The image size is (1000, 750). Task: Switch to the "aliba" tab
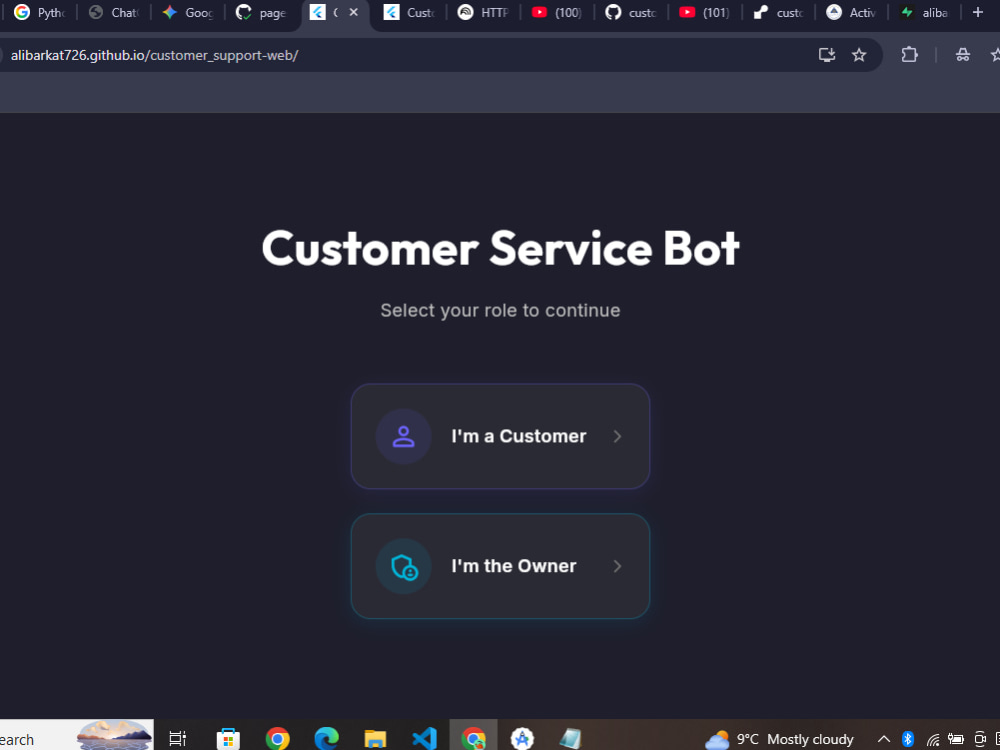click(x=925, y=12)
